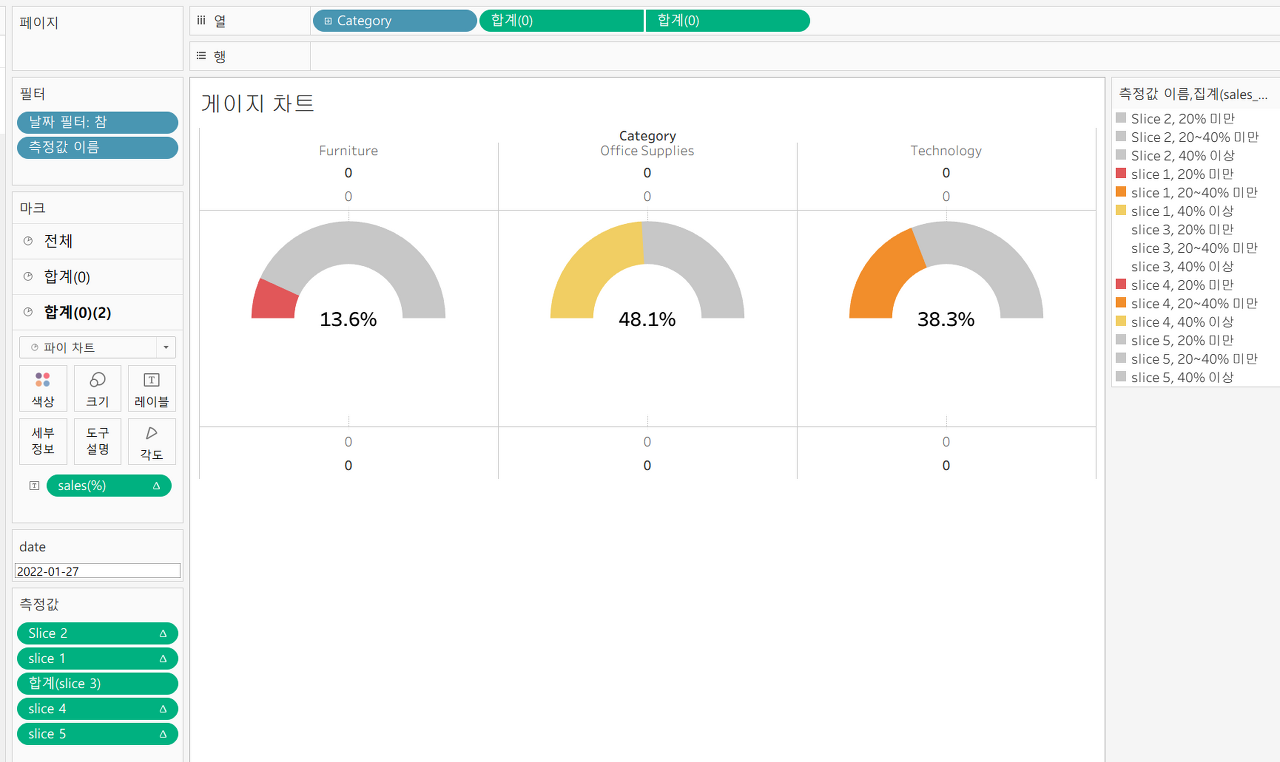Open the 파이 차트 mark type dropdown
Viewport: 1280px width, 762px height.
[x=97, y=347]
